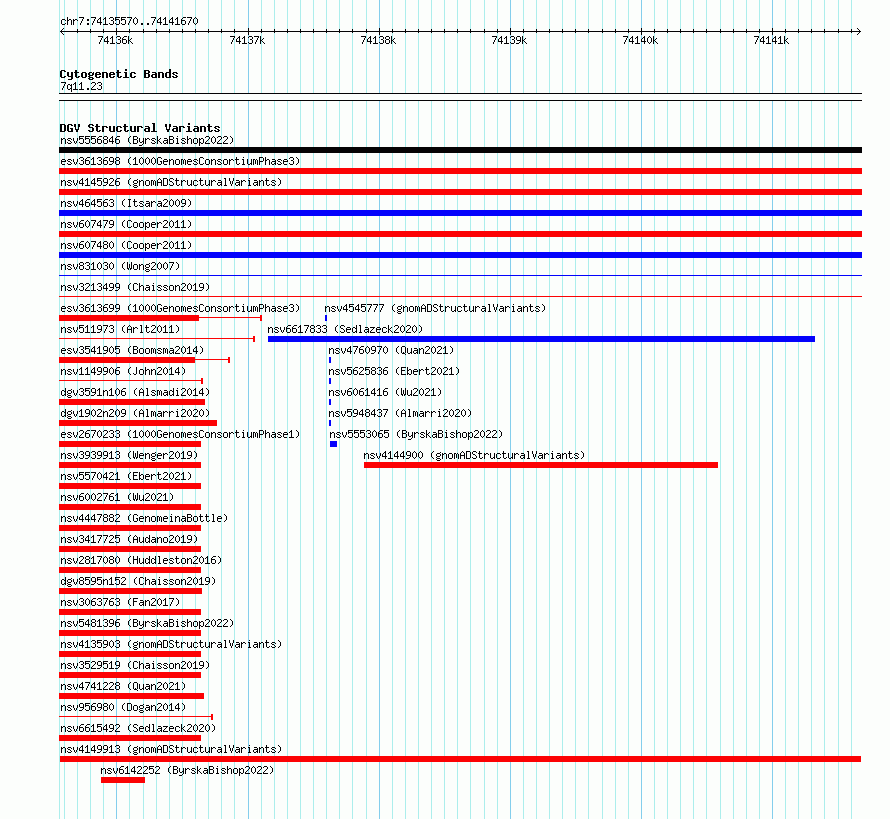Open the nsv511973 (Arlt2011) label

point(120,329)
